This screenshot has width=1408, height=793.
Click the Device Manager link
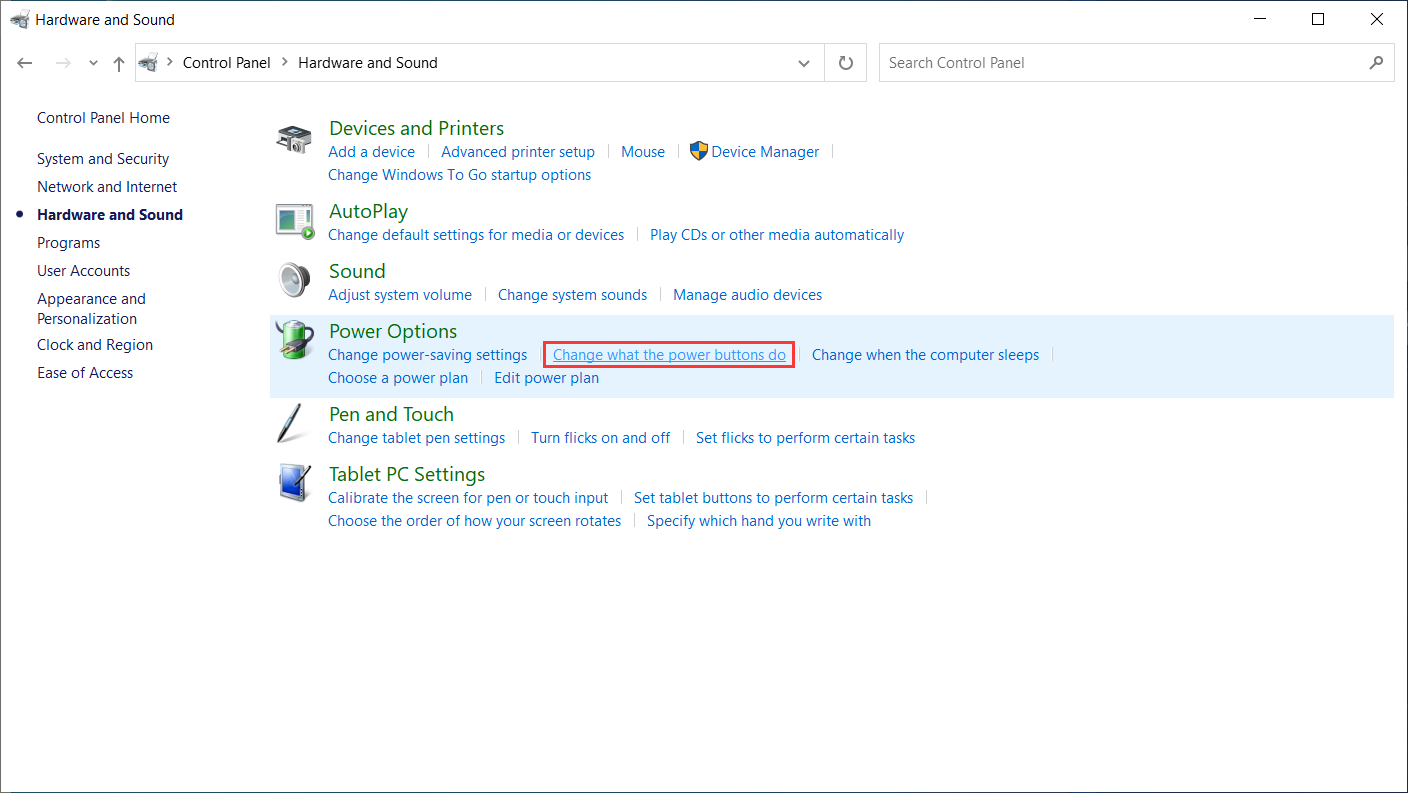[765, 152]
